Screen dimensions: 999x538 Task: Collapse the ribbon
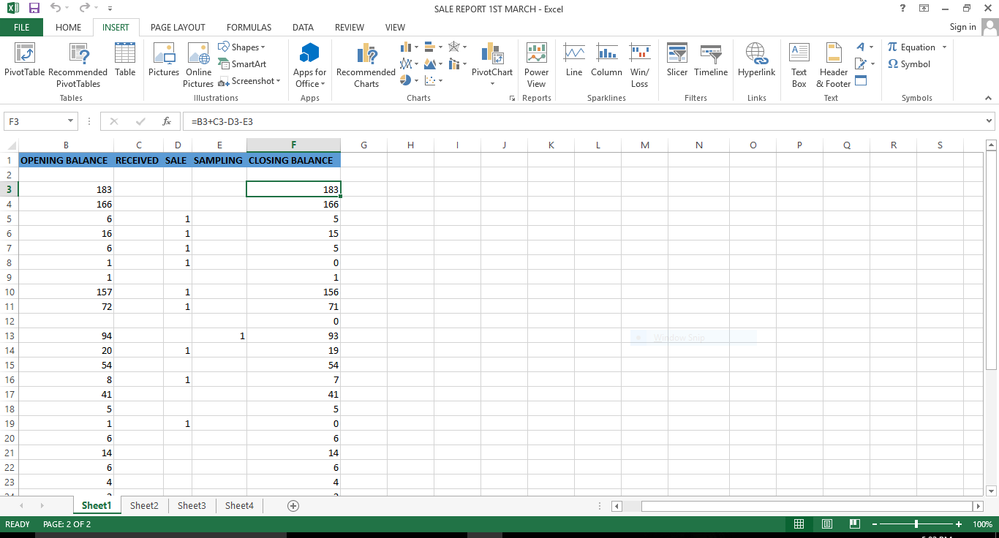pyautogui.click(x=988, y=98)
